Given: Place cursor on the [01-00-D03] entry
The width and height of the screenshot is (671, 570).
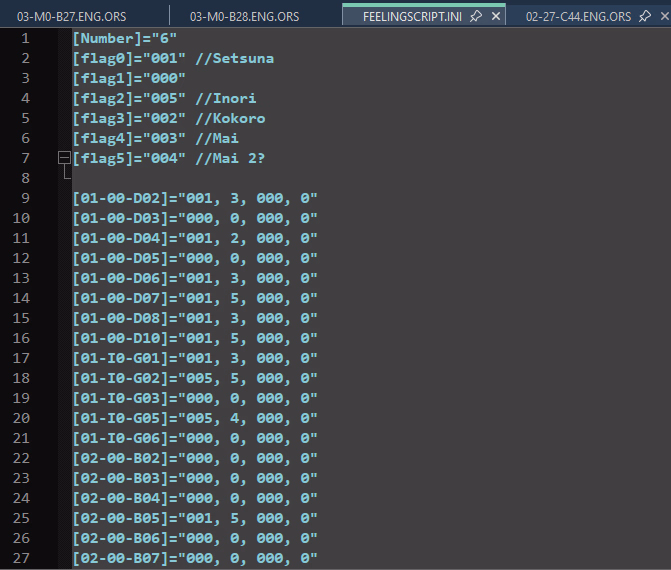Looking at the screenshot, I should 195,218.
